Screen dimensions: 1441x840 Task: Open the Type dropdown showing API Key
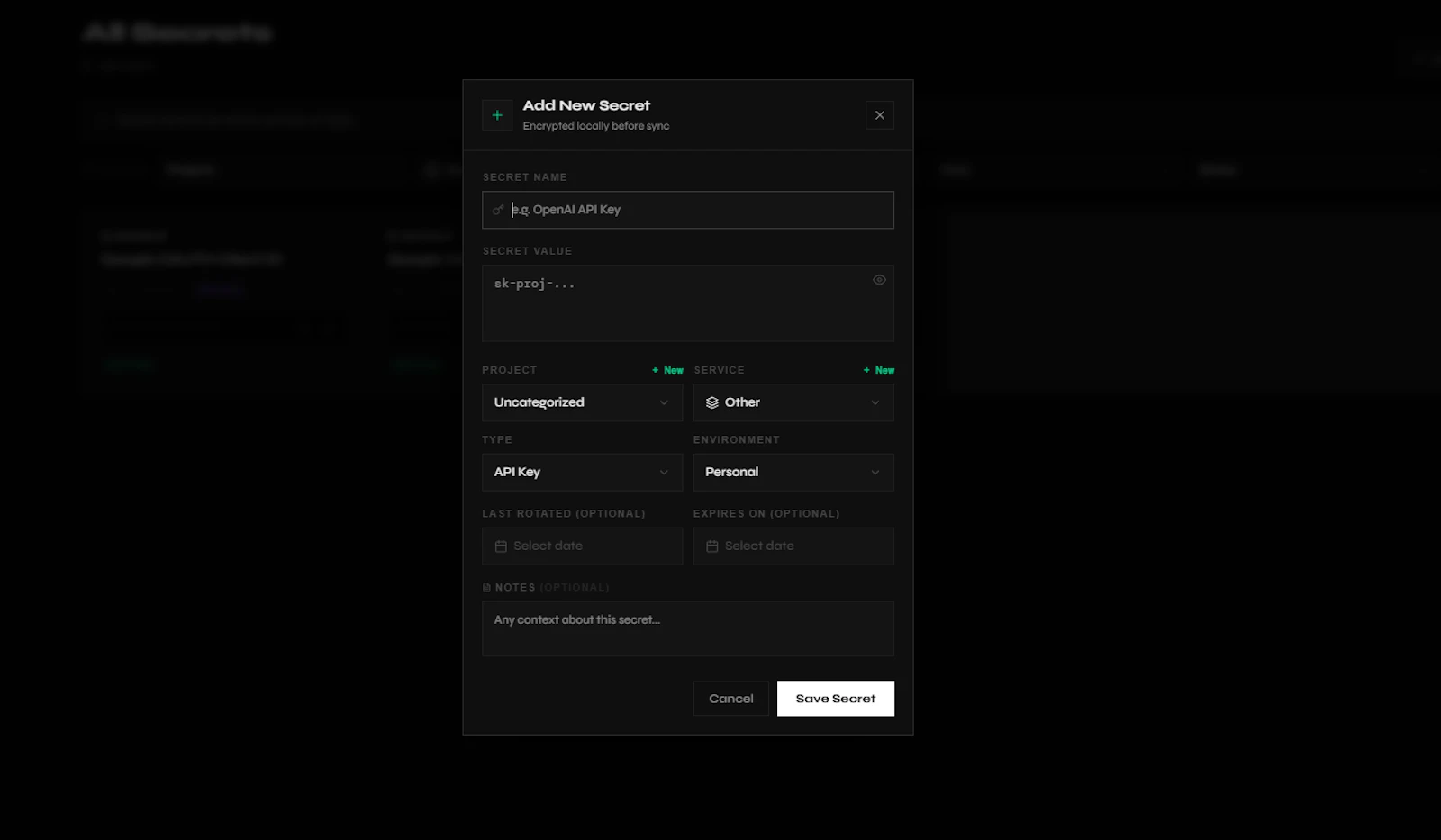582,472
